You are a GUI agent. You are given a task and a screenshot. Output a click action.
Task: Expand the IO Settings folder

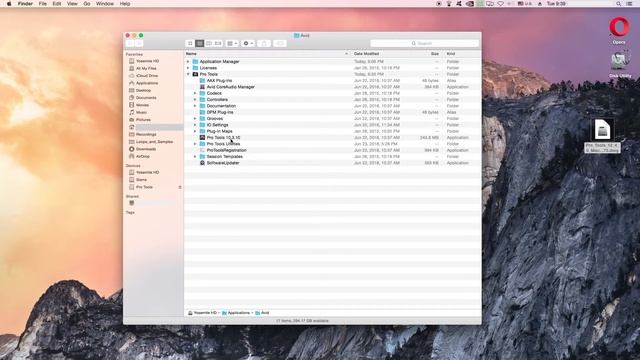[195, 125]
